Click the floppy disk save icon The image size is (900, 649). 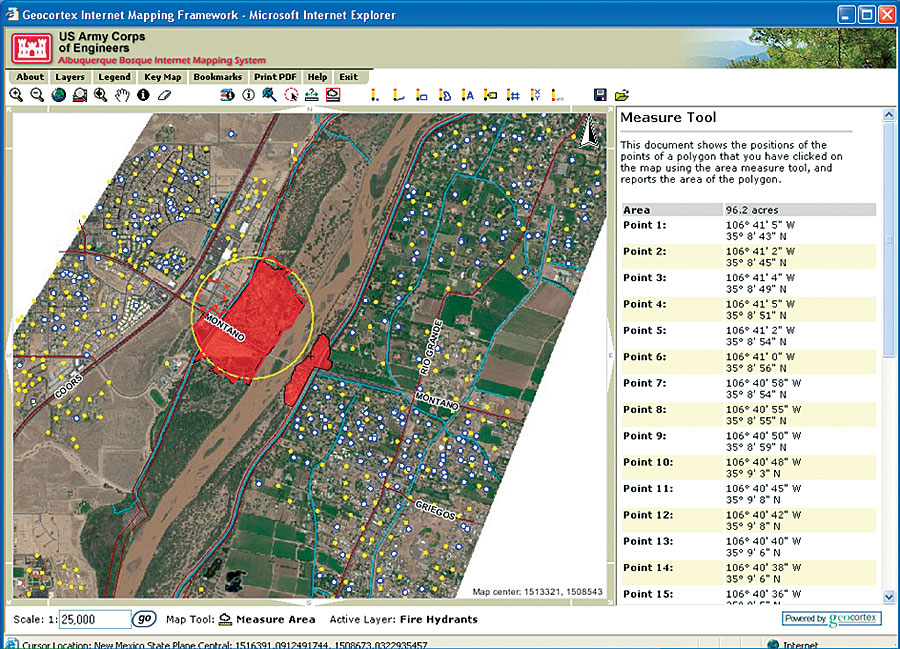tap(600, 95)
